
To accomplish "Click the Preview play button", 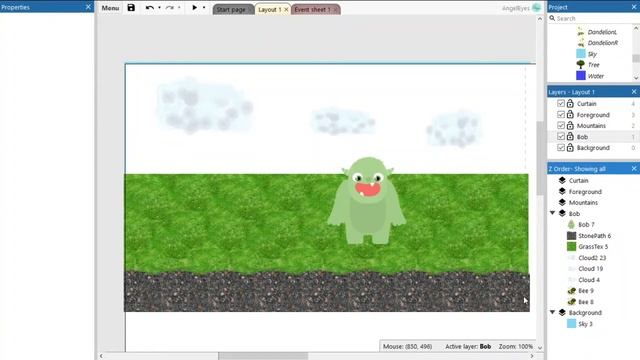I will (x=195, y=7).
